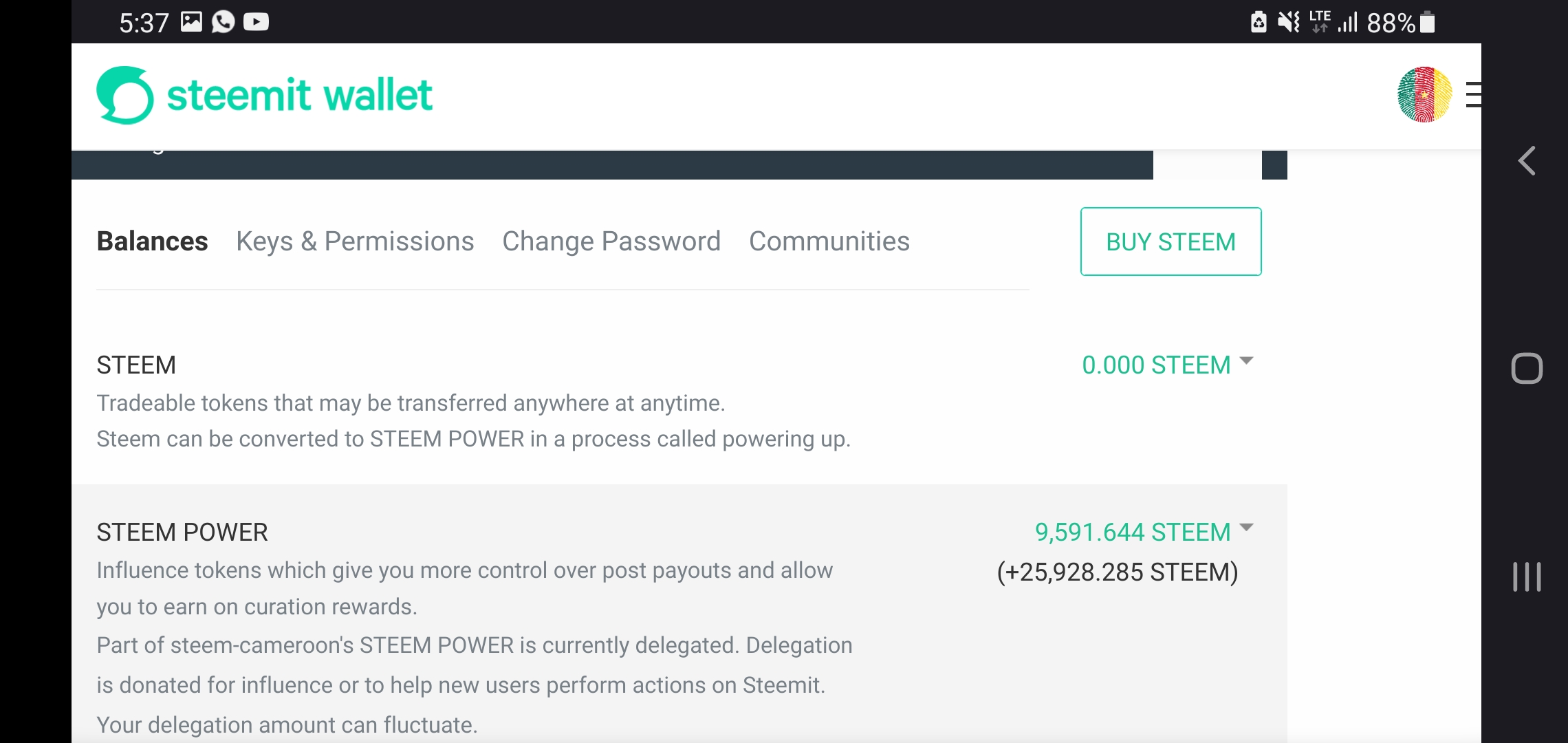The image size is (1568, 743).
Task: Tap the Android back arrow
Action: point(1527,161)
